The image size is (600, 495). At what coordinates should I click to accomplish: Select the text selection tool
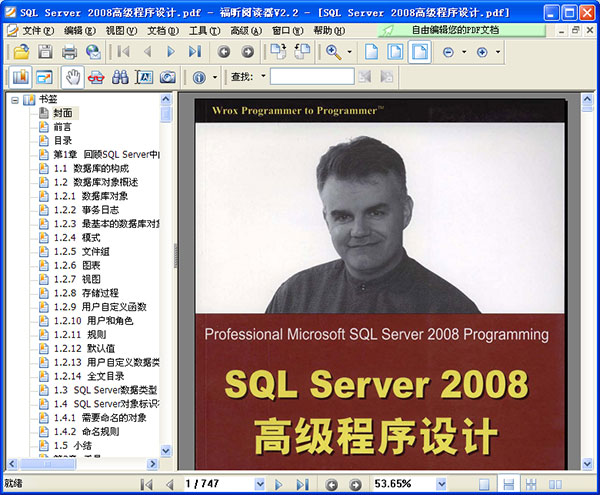144,77
